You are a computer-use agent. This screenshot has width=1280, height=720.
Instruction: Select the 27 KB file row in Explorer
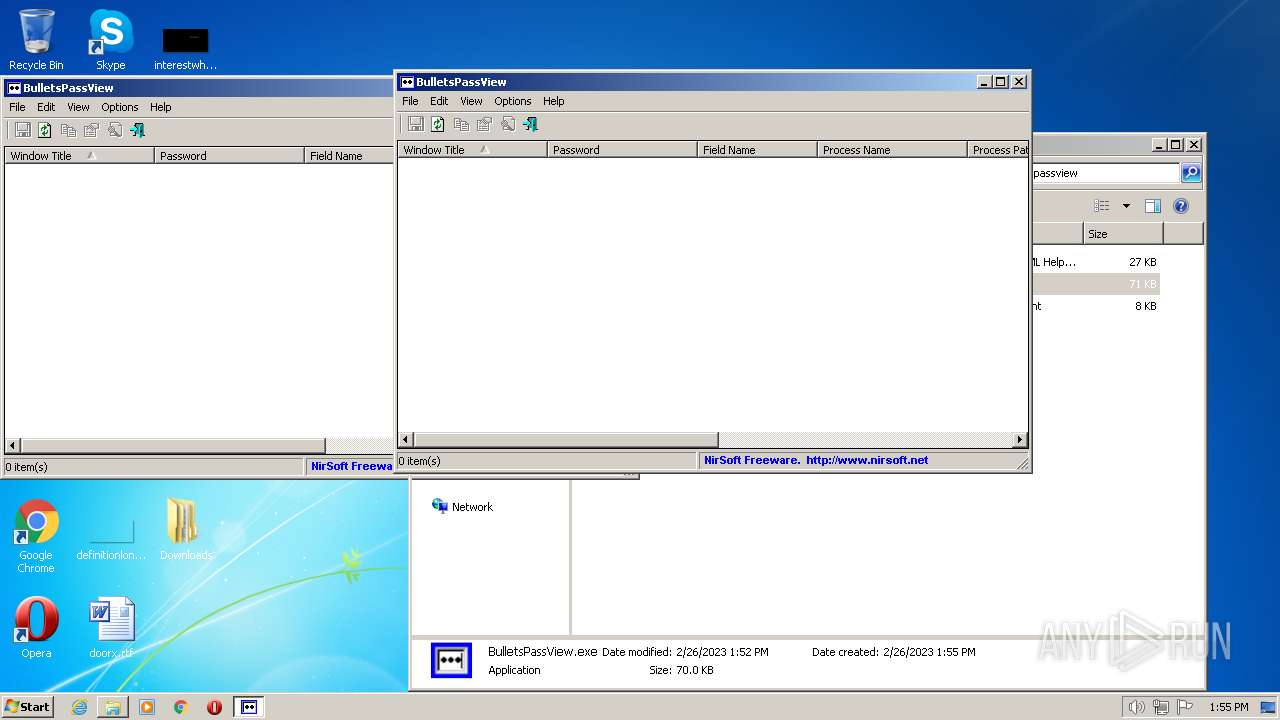[1095, 262]
